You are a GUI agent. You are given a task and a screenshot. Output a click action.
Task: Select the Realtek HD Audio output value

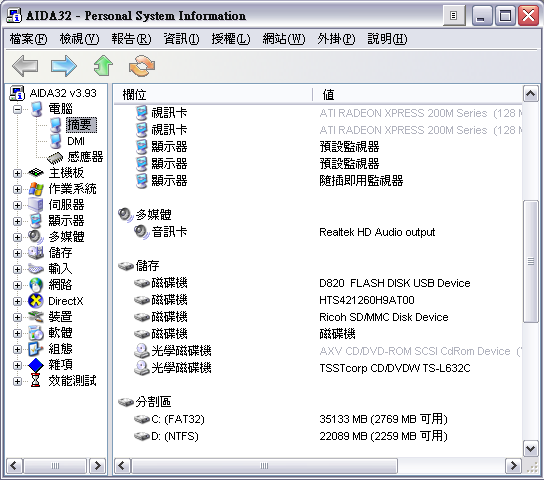pyautogui.click(x=377, y=232)
